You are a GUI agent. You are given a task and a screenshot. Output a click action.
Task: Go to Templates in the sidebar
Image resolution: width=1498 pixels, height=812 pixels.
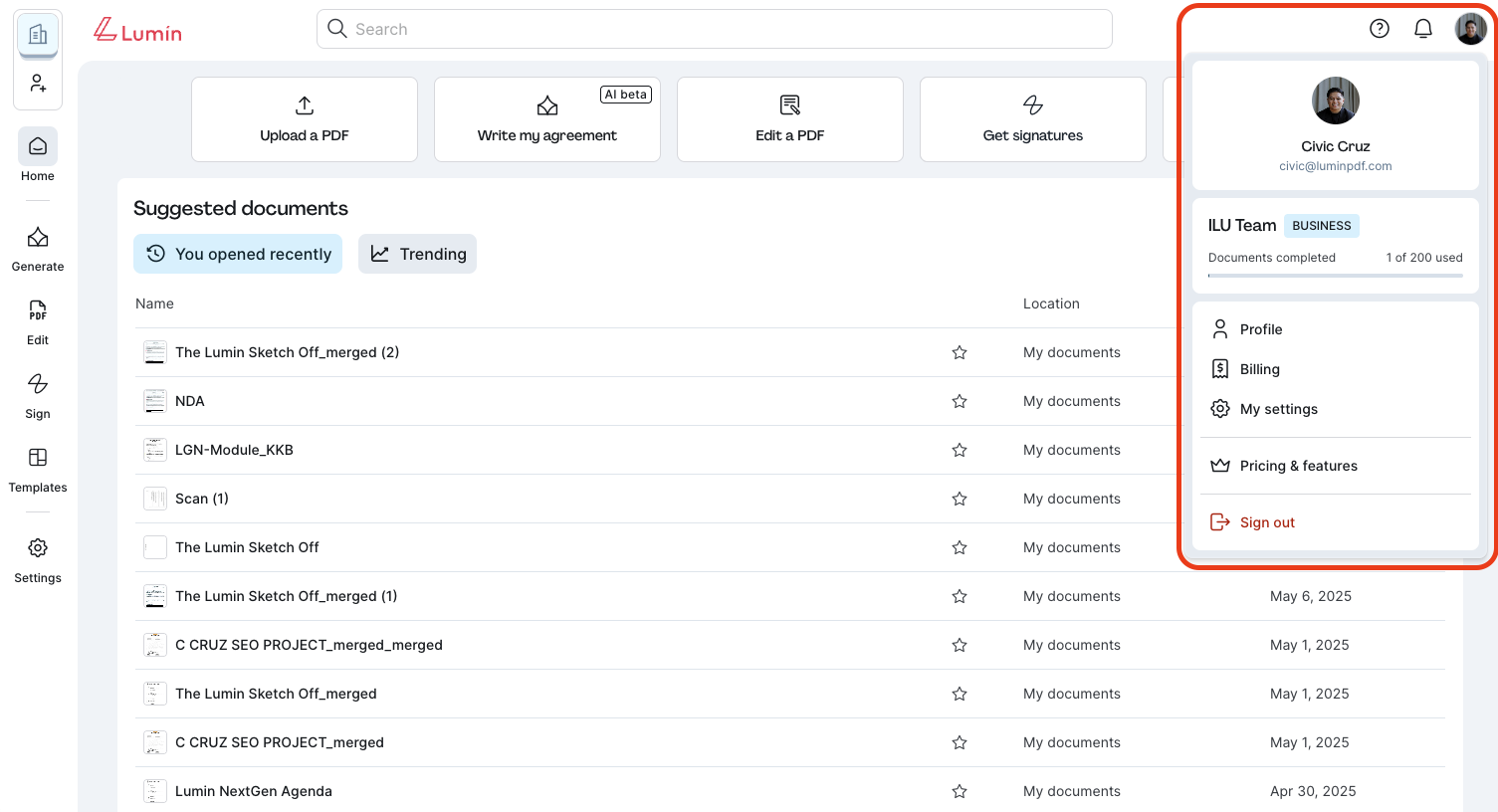pyautogui.click(x=38, y=469)
